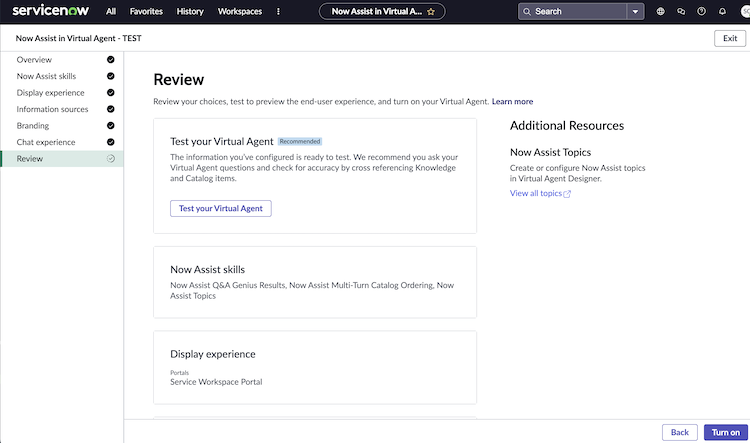
Task: Click the Additional Resources heading
Action: pos(567,126)
